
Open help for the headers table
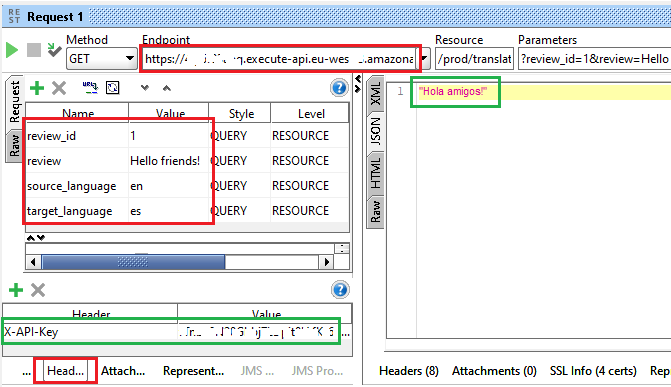pyautogui.click(x=340, y=290)
